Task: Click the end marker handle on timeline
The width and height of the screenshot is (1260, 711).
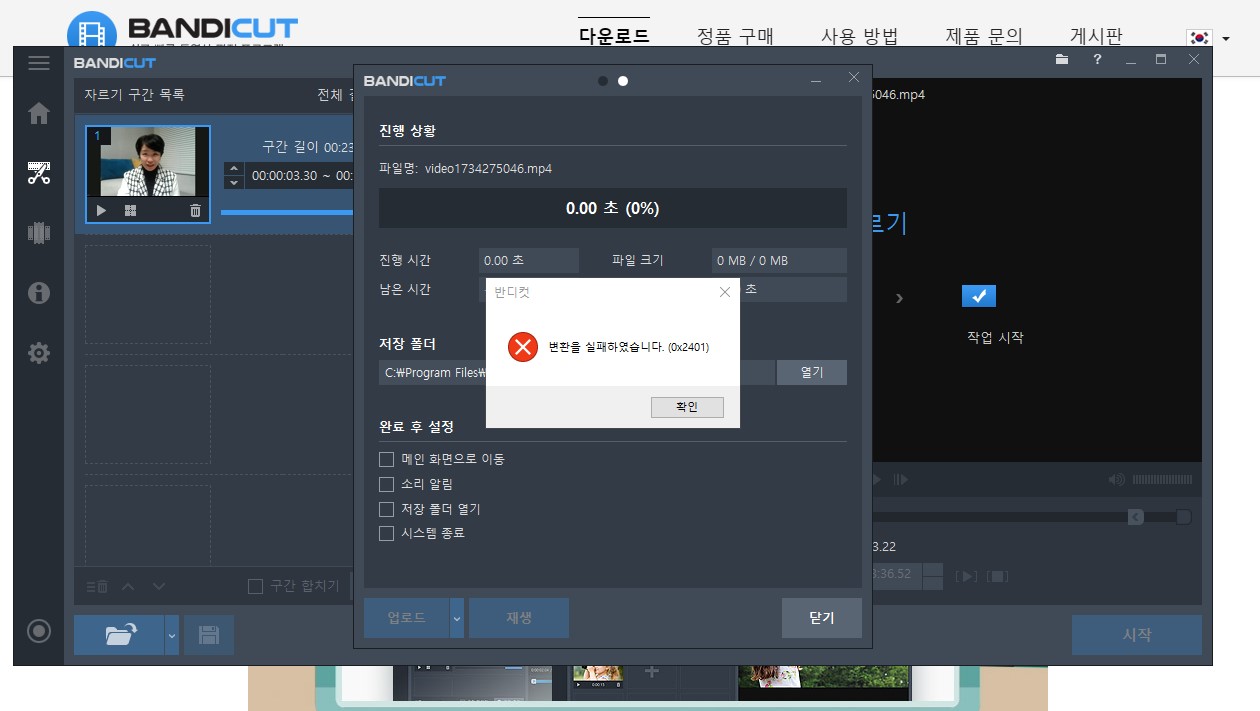Action: click(x=1184, y=517)
